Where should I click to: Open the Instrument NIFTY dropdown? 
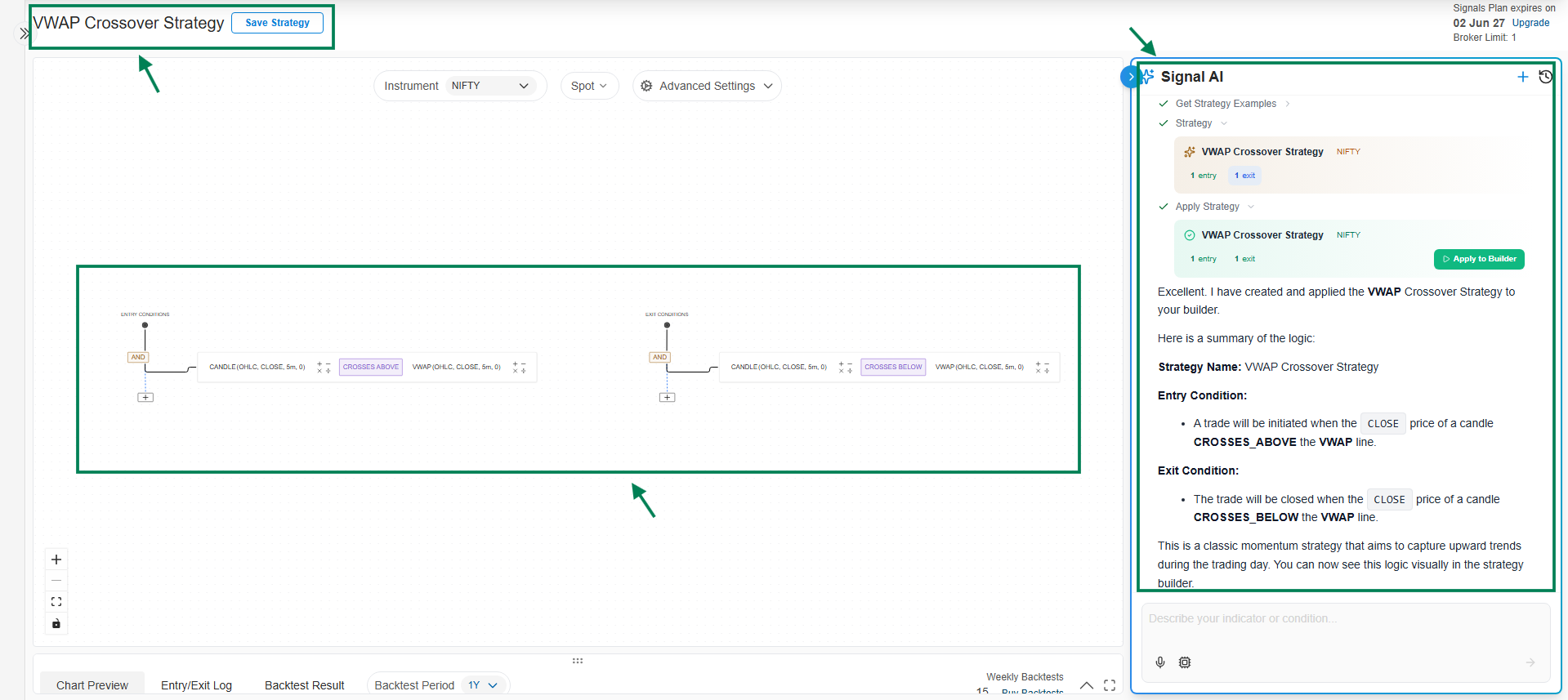tap(490, 86)
